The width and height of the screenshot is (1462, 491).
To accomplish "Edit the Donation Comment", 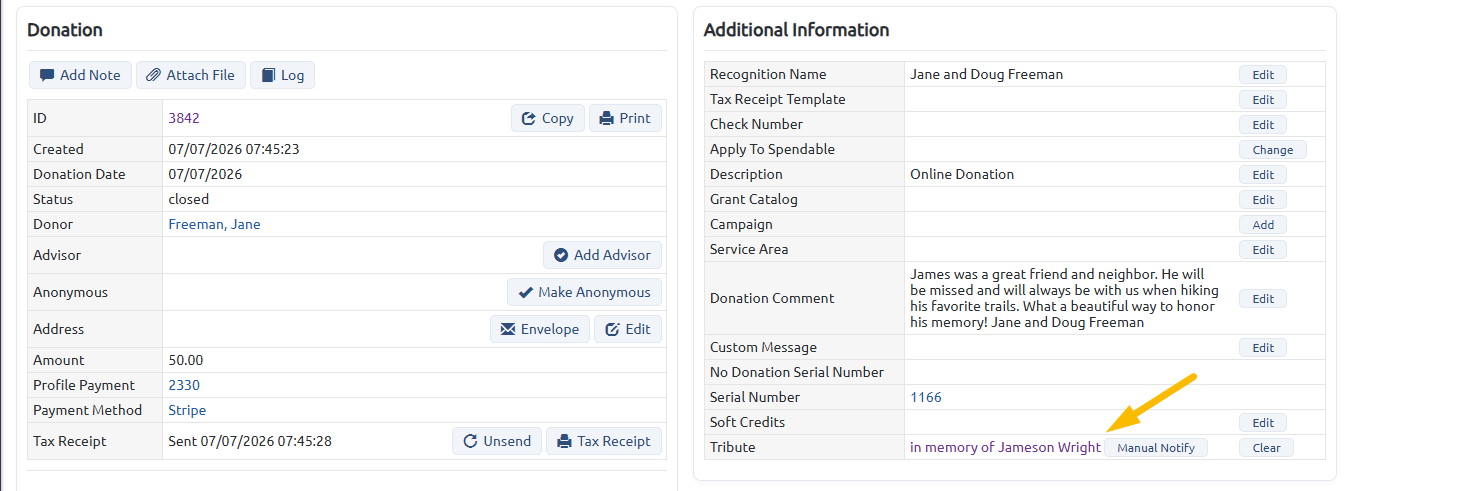I will coord(1263,299).
